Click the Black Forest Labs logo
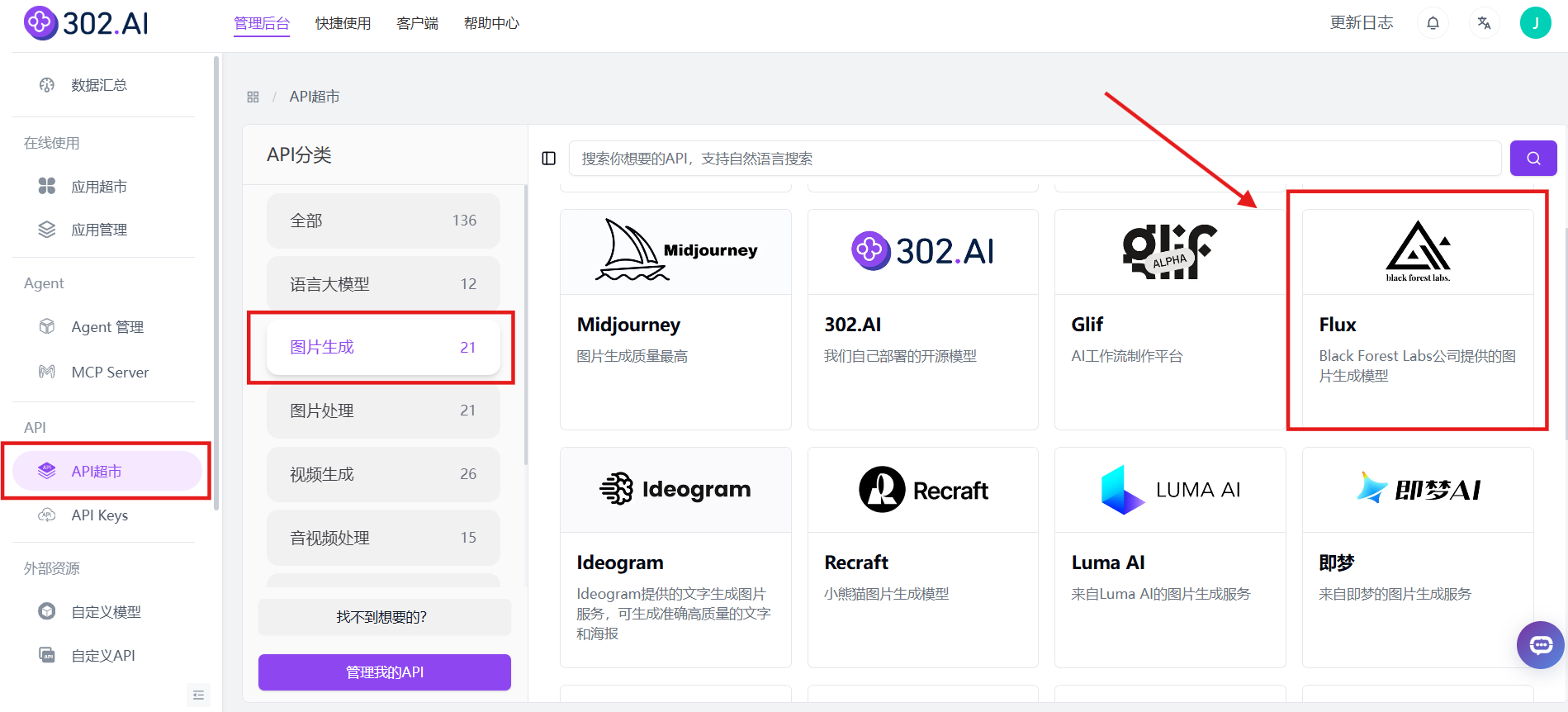The height and width of the screenshot is (712, 1568). point(1418,251)
